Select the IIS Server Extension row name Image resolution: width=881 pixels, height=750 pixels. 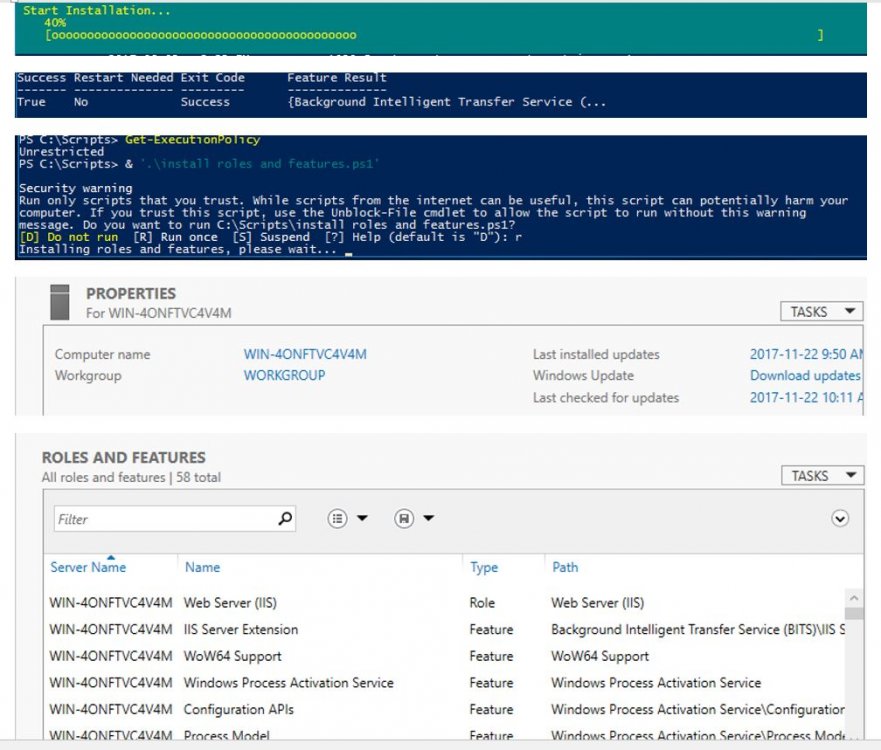pyautogui.click(x=241, y=630)
